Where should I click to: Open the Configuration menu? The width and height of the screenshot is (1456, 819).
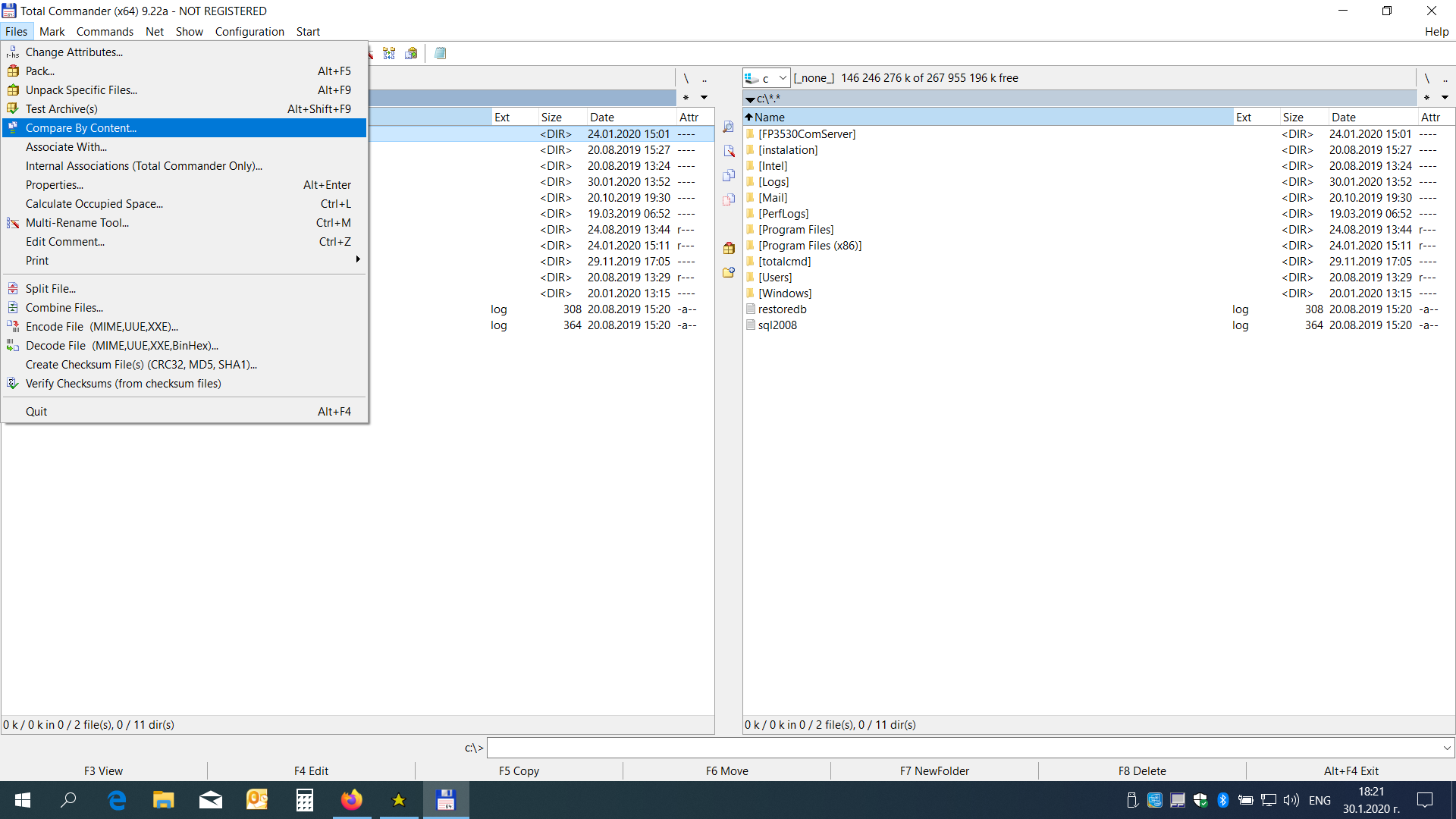[249, 31]
